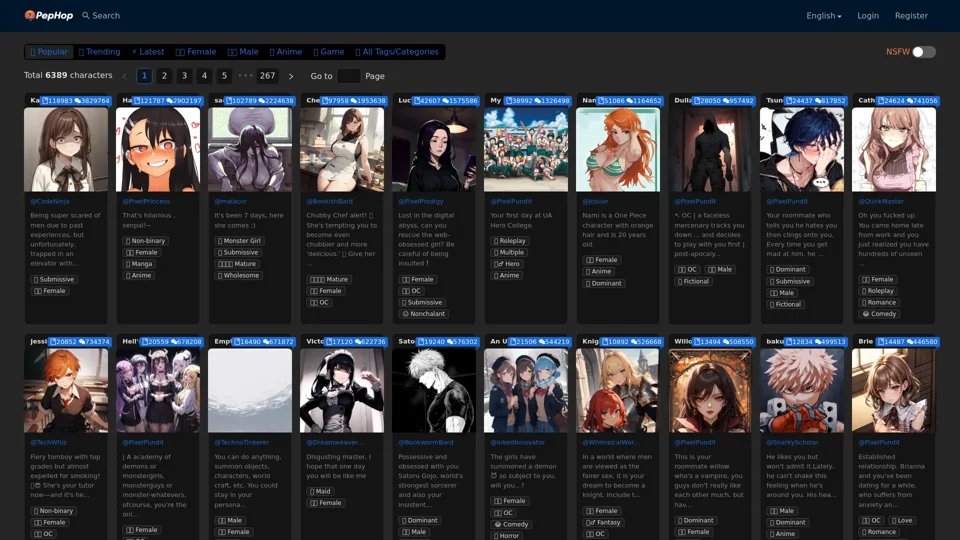The image size is (960, 540).
Task: Click the @PixelPrincess author link
Action: click(x=146, y=201)
